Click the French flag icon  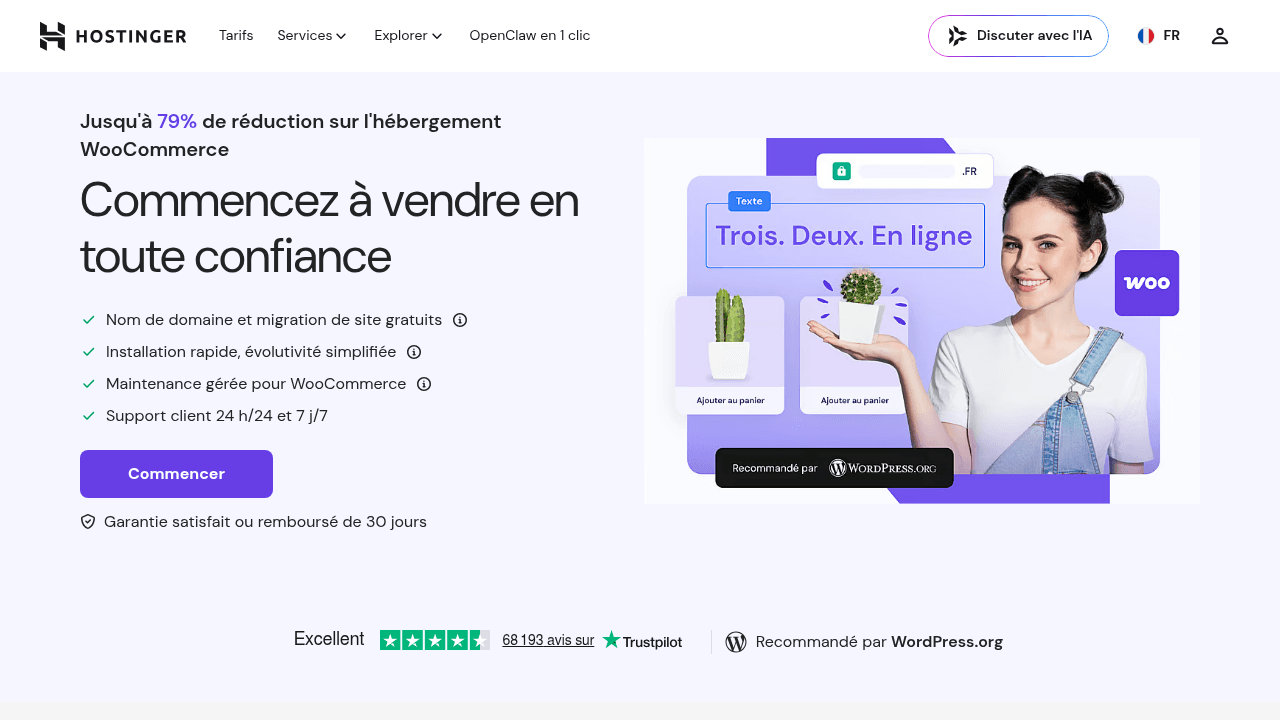1146,36
